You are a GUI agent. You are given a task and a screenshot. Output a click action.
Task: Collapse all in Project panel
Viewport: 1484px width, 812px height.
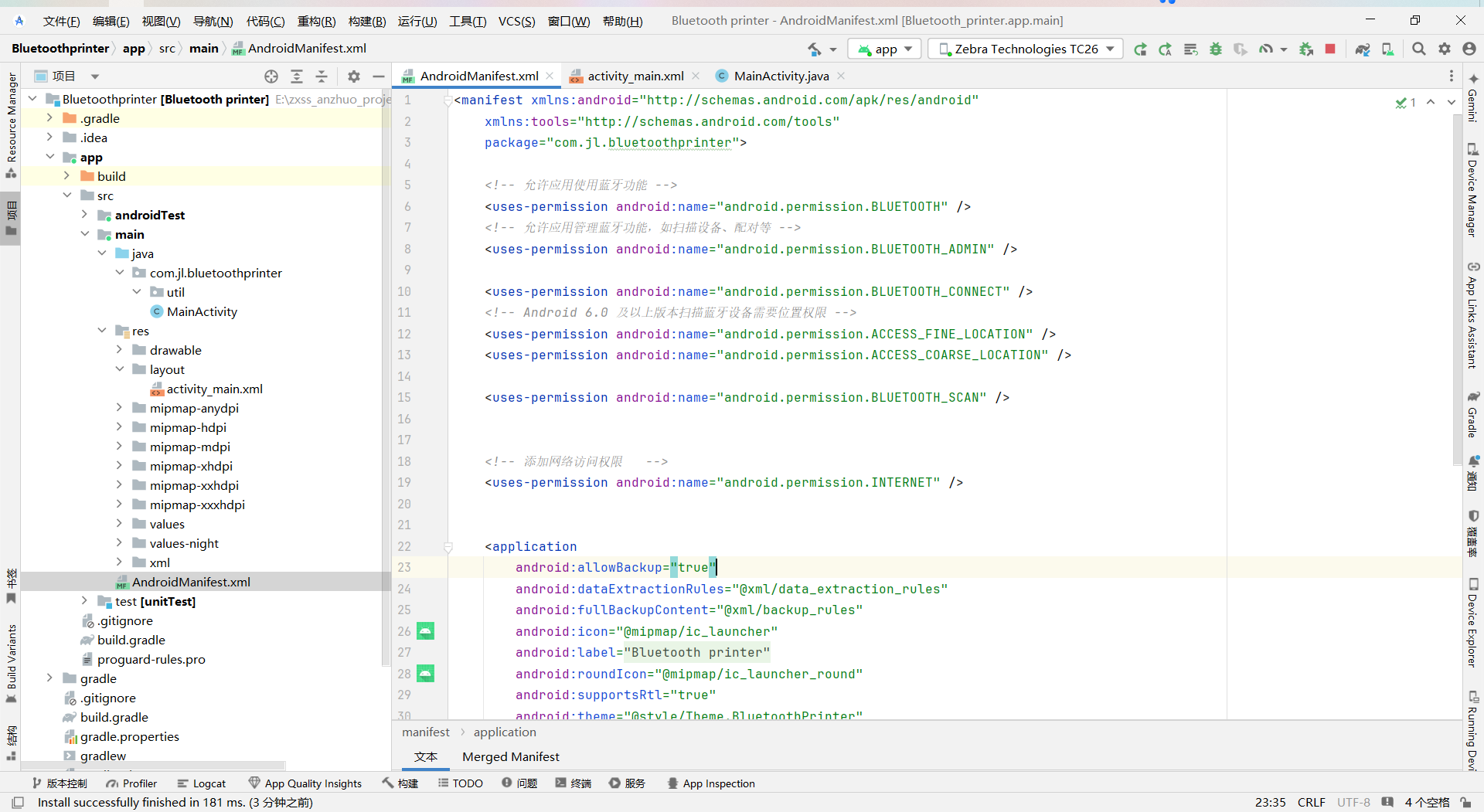click(322, 76)
